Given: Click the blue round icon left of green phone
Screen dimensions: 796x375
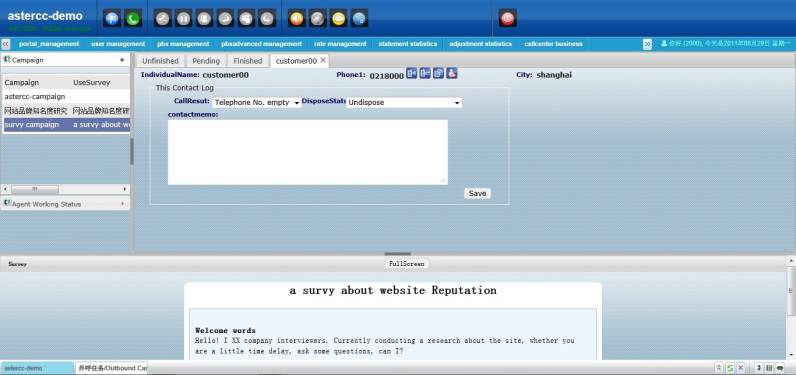Looking at the screenshot, I should (112, 19).
